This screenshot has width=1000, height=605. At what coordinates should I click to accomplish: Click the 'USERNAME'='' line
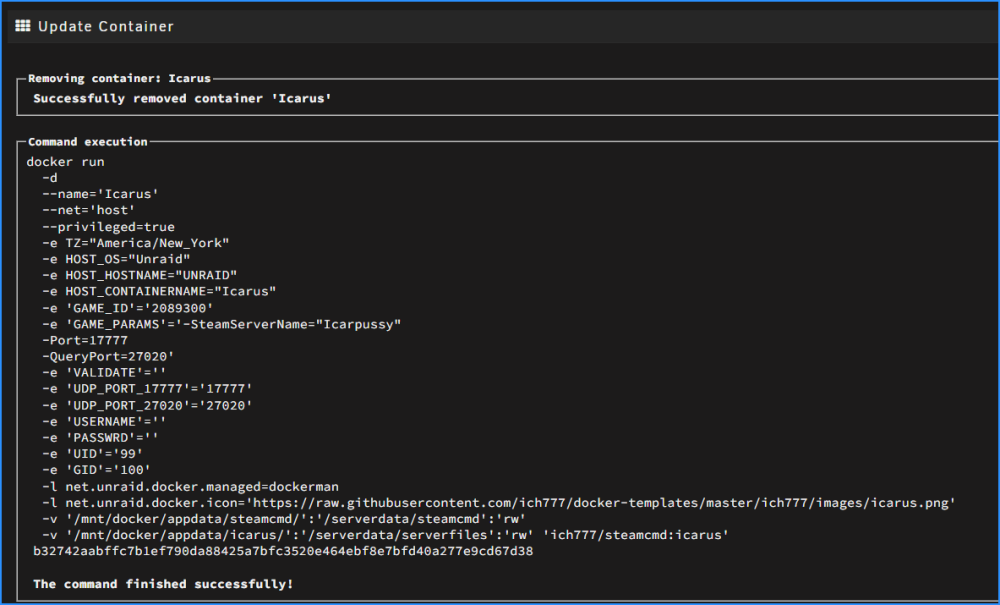click(x=104, y=421)
